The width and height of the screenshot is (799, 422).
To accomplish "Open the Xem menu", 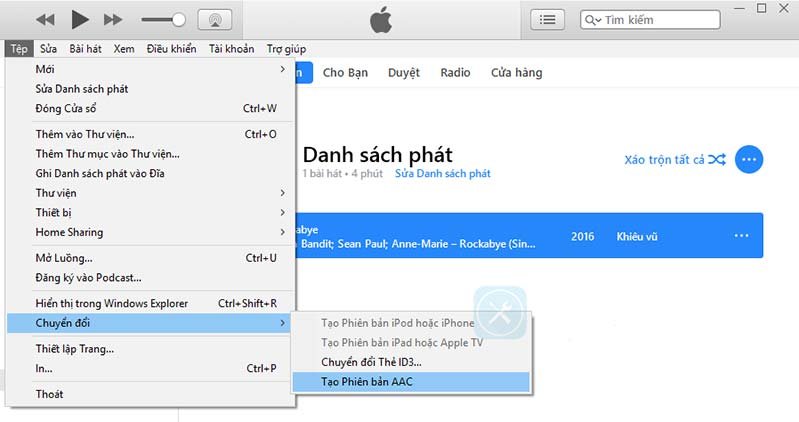I will click(x=124, y=49).
